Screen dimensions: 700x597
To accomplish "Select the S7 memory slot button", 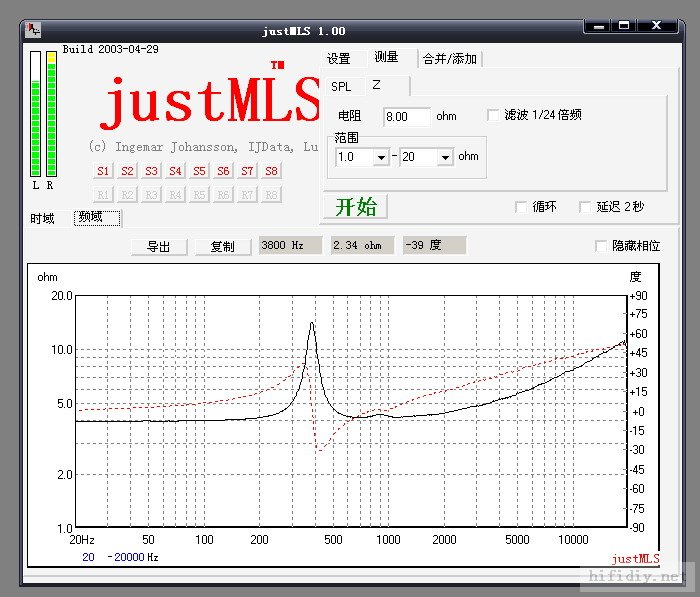I will click(247, 171).
